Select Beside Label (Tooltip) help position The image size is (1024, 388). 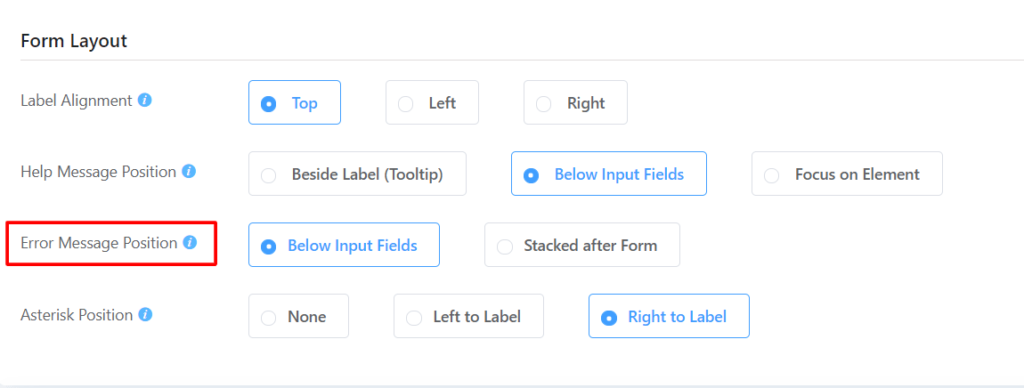click(357, 174)
